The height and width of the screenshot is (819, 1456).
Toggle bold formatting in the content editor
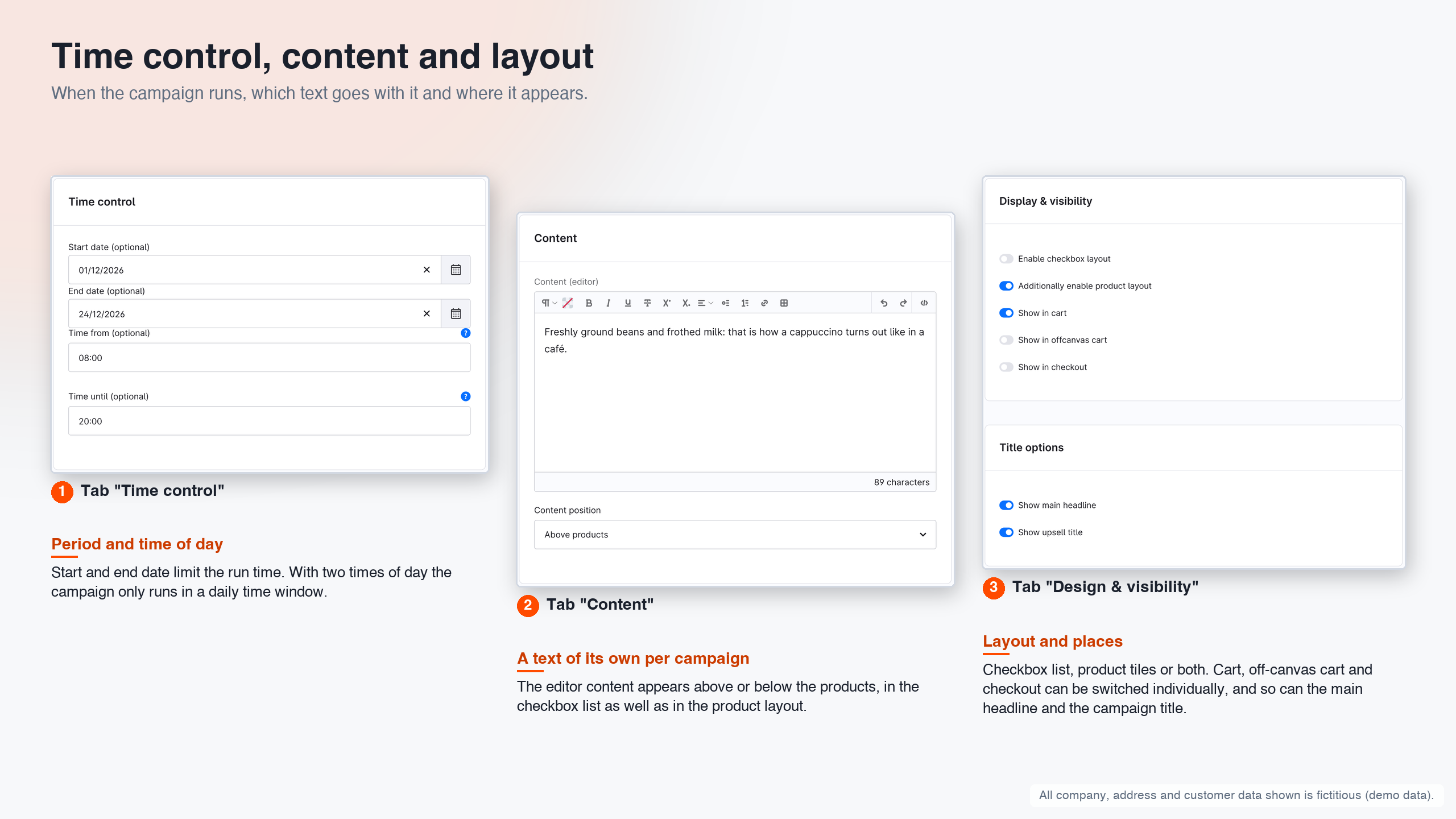pos(589,303)
